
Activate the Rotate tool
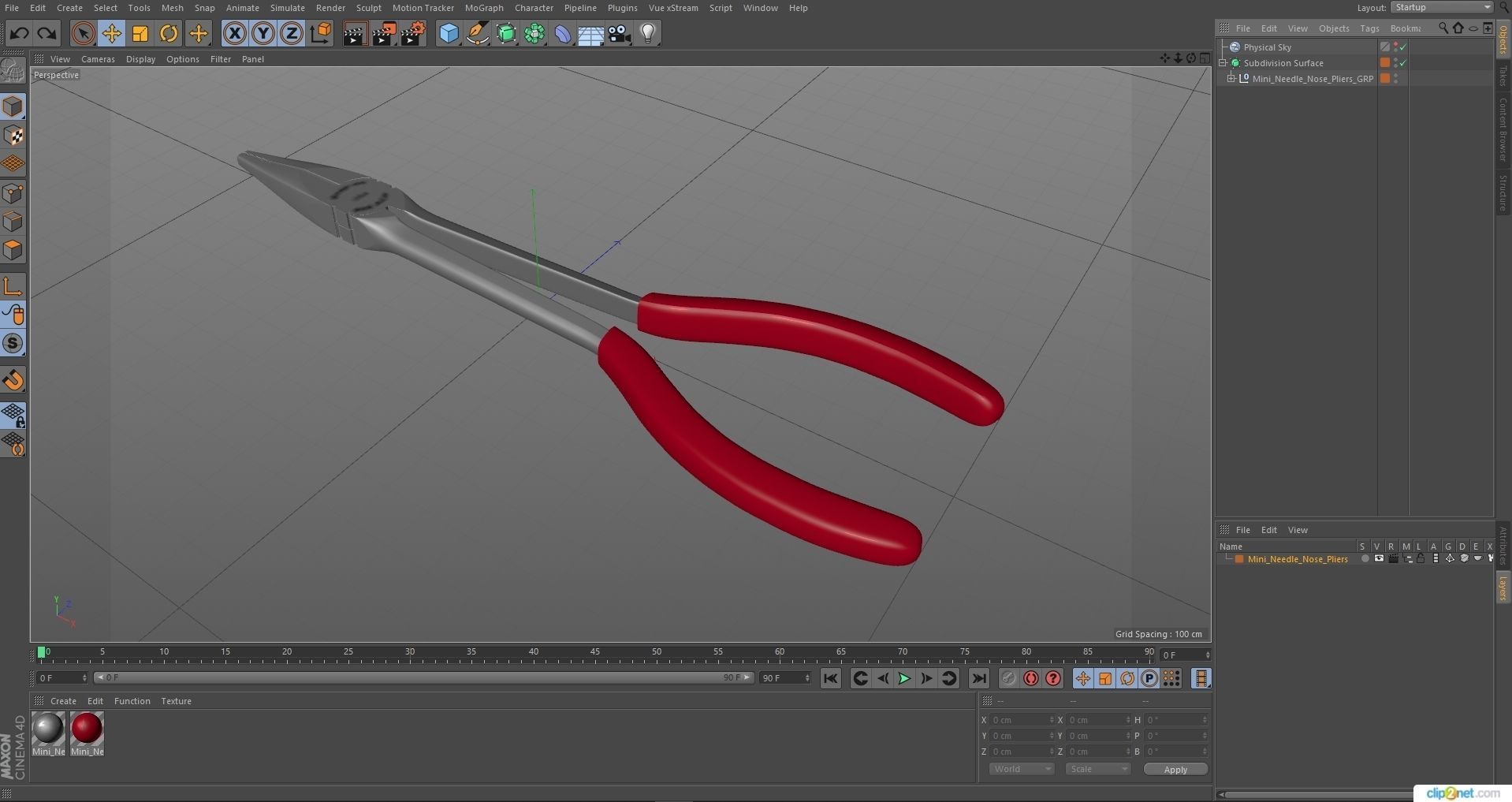pyautogui.click(x=169, y=33)
